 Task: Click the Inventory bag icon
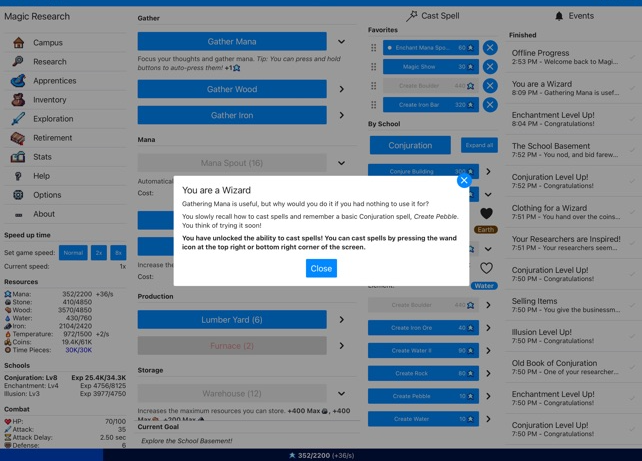click(18, 99)
